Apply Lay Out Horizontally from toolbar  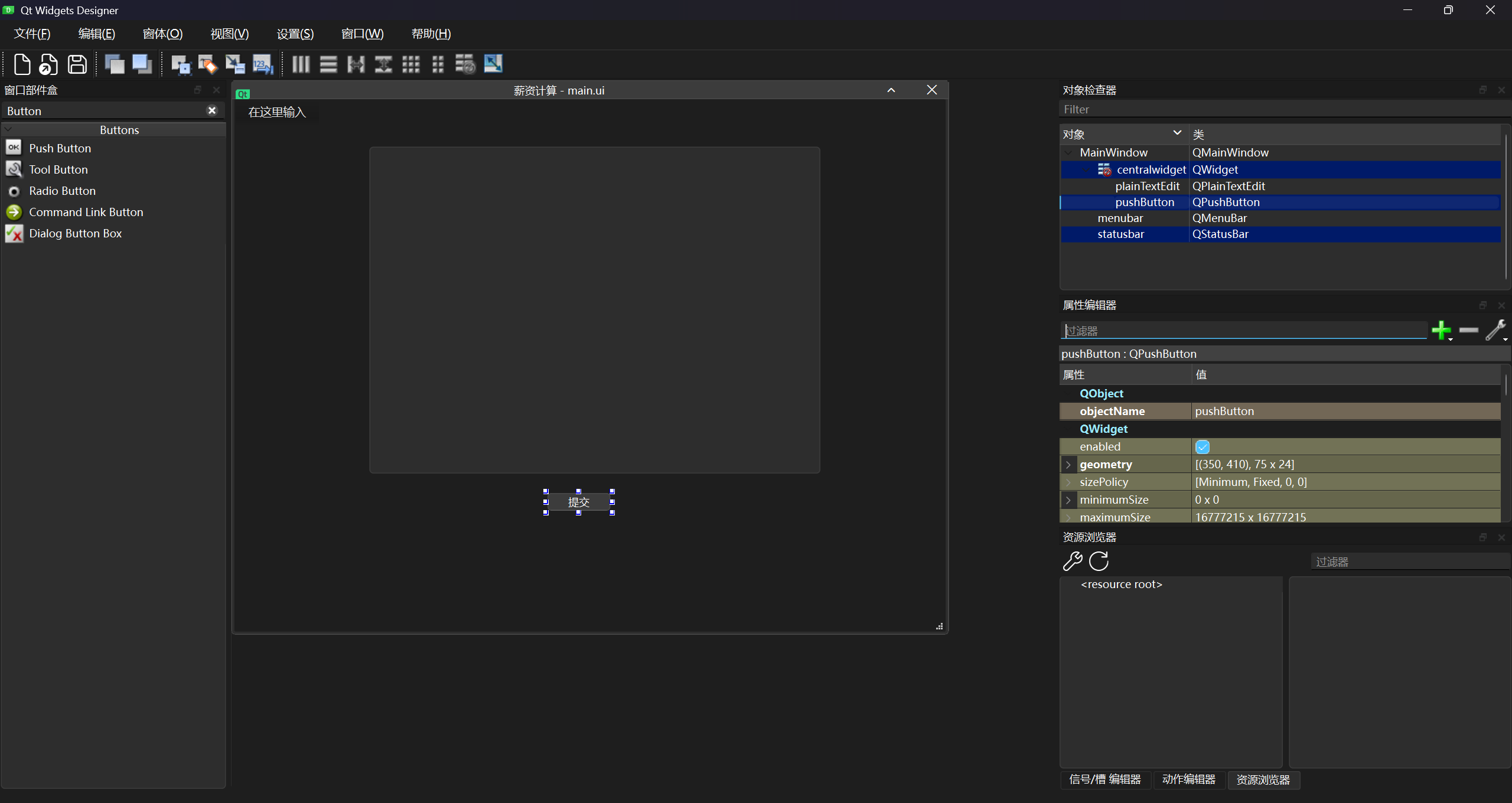(301, 64)
